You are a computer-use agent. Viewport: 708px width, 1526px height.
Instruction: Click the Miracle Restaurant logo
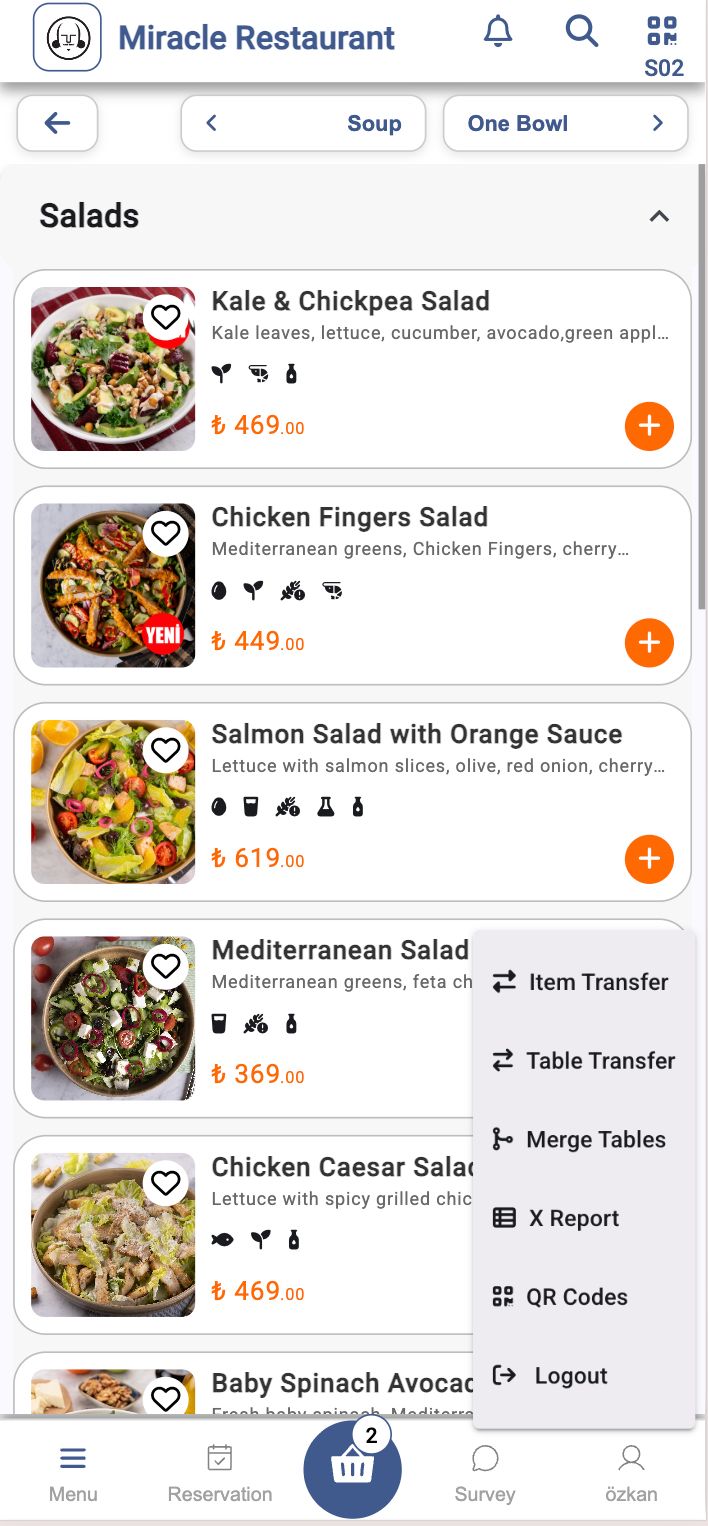click(x=67, y=38)
